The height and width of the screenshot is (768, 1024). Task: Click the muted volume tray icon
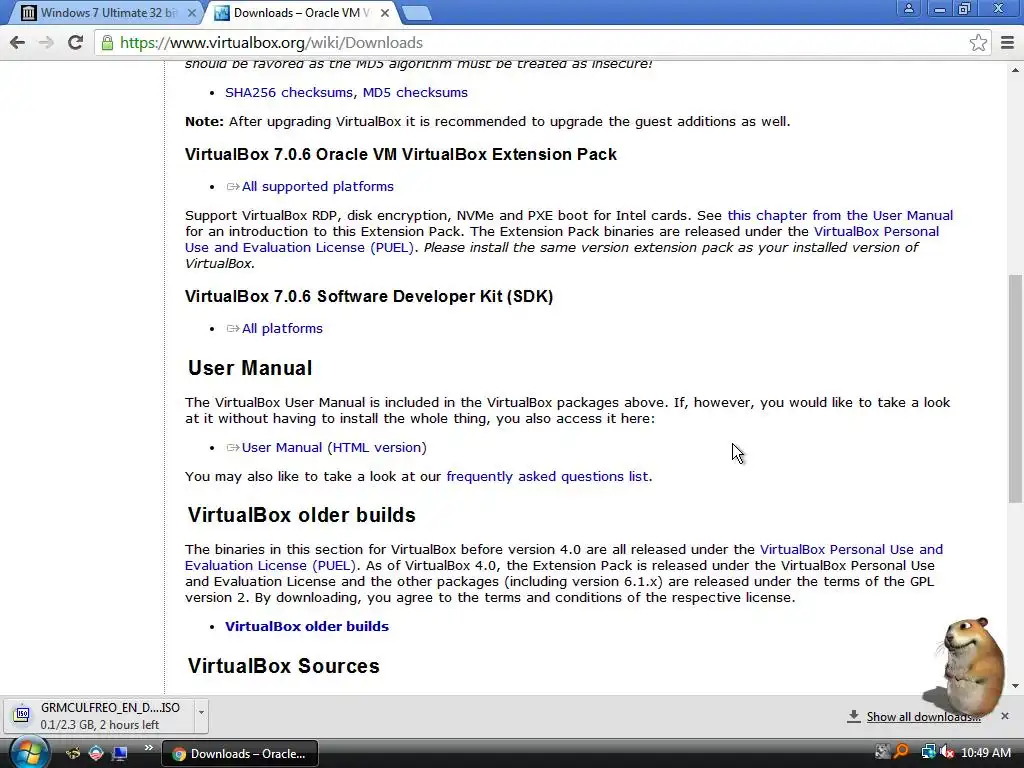coord(946,752)
